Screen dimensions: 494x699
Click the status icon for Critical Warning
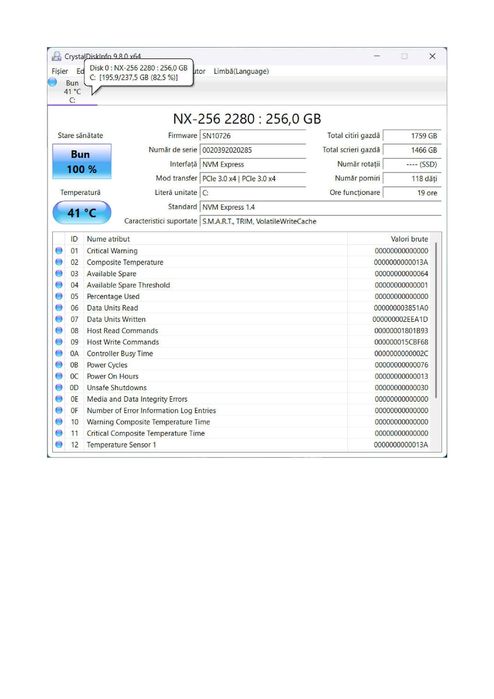(x=59, y=251)
